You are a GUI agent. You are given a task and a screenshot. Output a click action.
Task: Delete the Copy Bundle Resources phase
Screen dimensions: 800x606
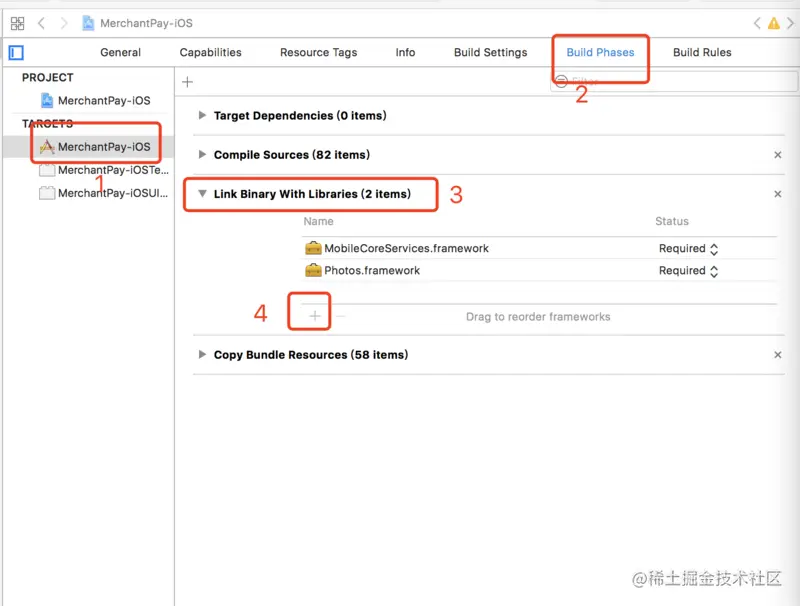pyautogui.click(x=778, y=355)
